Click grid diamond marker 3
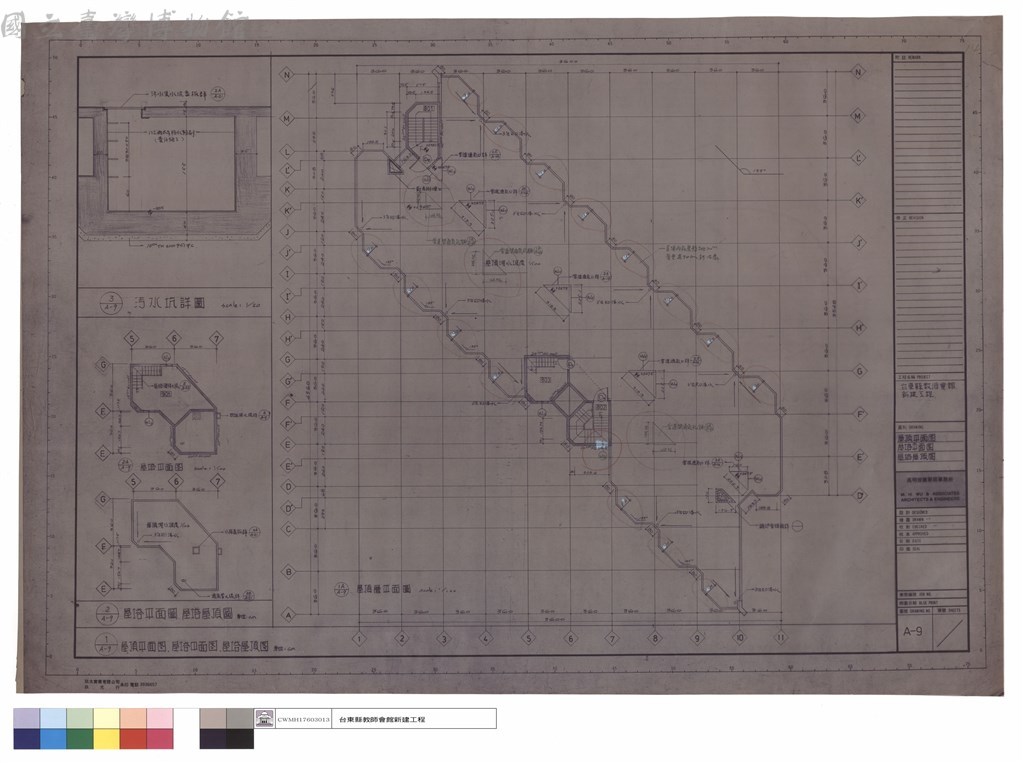Viewport: 1023px width, 763px height. (x=444, y=638)
